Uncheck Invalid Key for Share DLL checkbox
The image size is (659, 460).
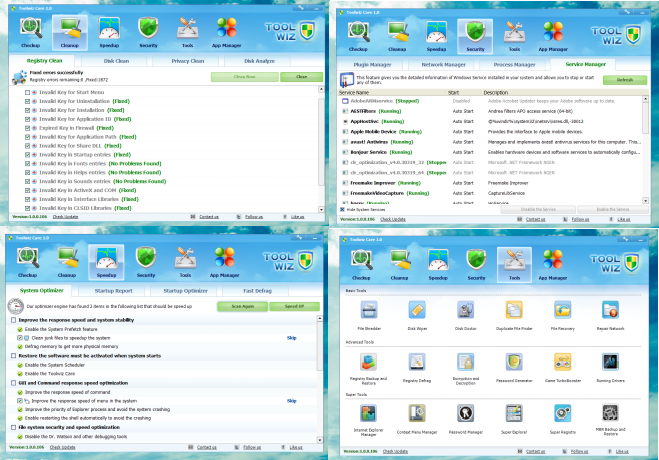[x=27, y=146]
